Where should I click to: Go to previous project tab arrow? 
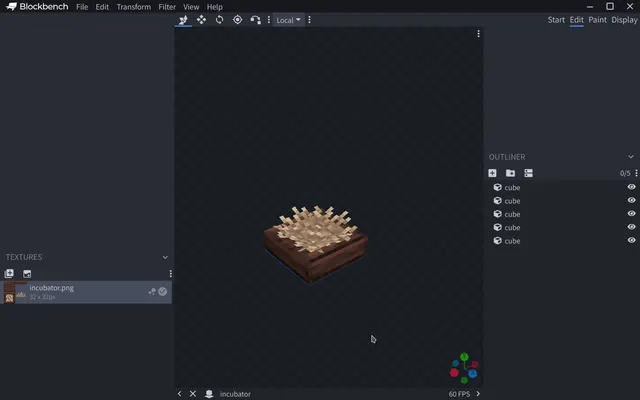point(180,393)
